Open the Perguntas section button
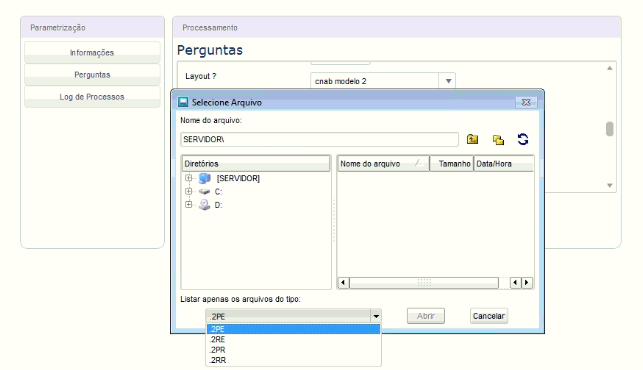The image size is (643, 370). 92,75
